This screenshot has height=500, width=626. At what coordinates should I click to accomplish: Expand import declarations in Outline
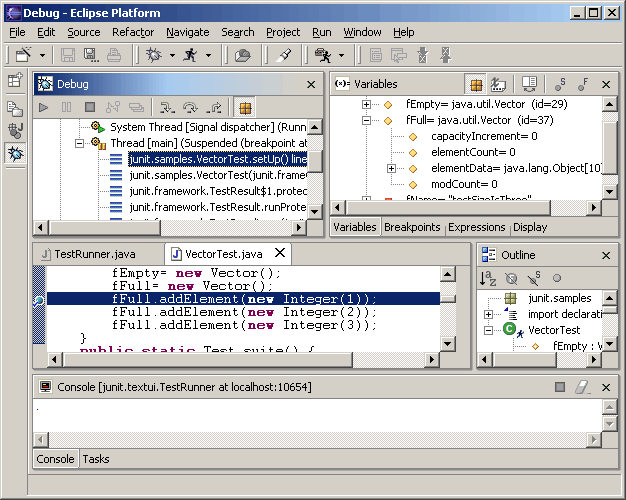pos(489,314)
